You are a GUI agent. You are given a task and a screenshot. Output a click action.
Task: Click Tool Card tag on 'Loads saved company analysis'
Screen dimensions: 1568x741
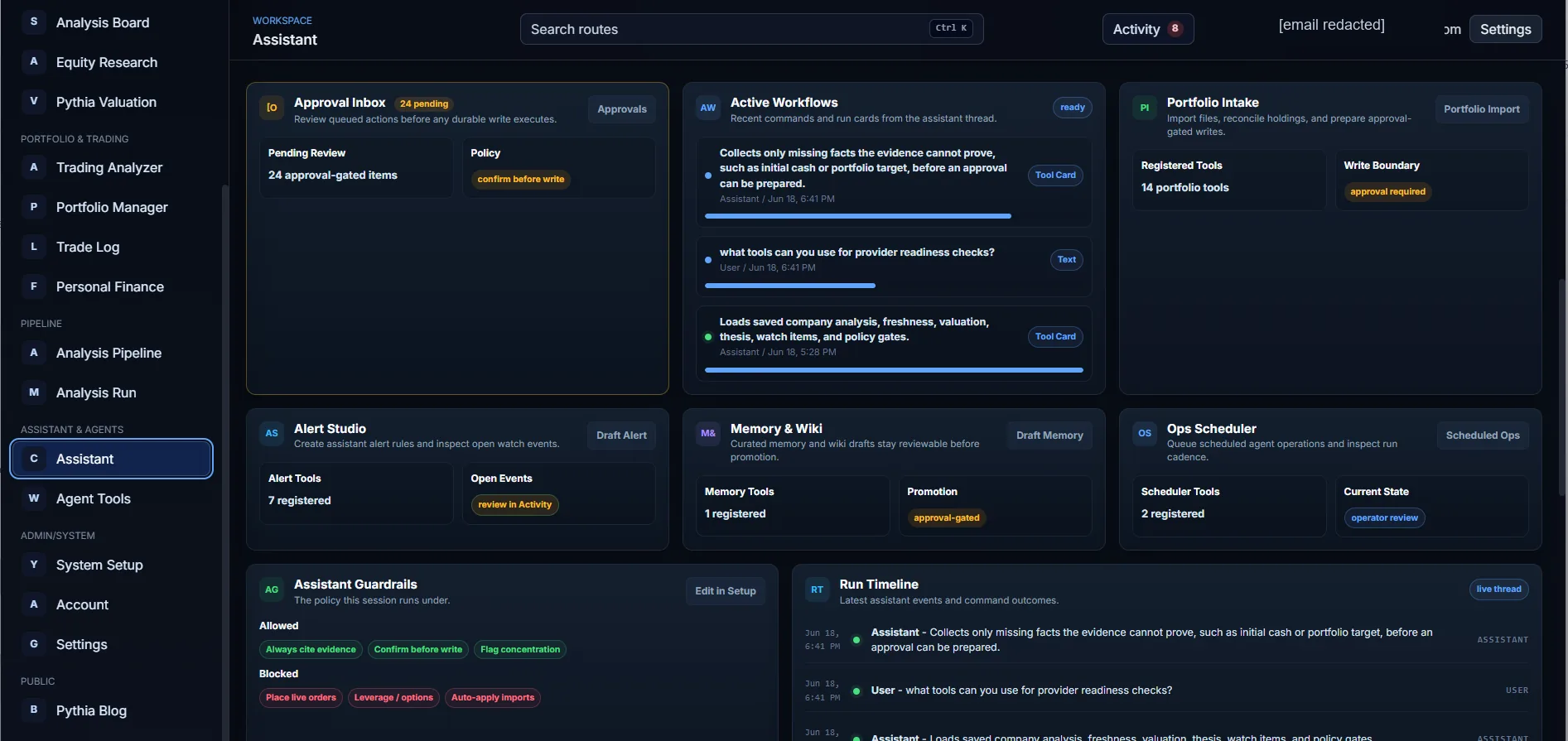pos(1055,337)
